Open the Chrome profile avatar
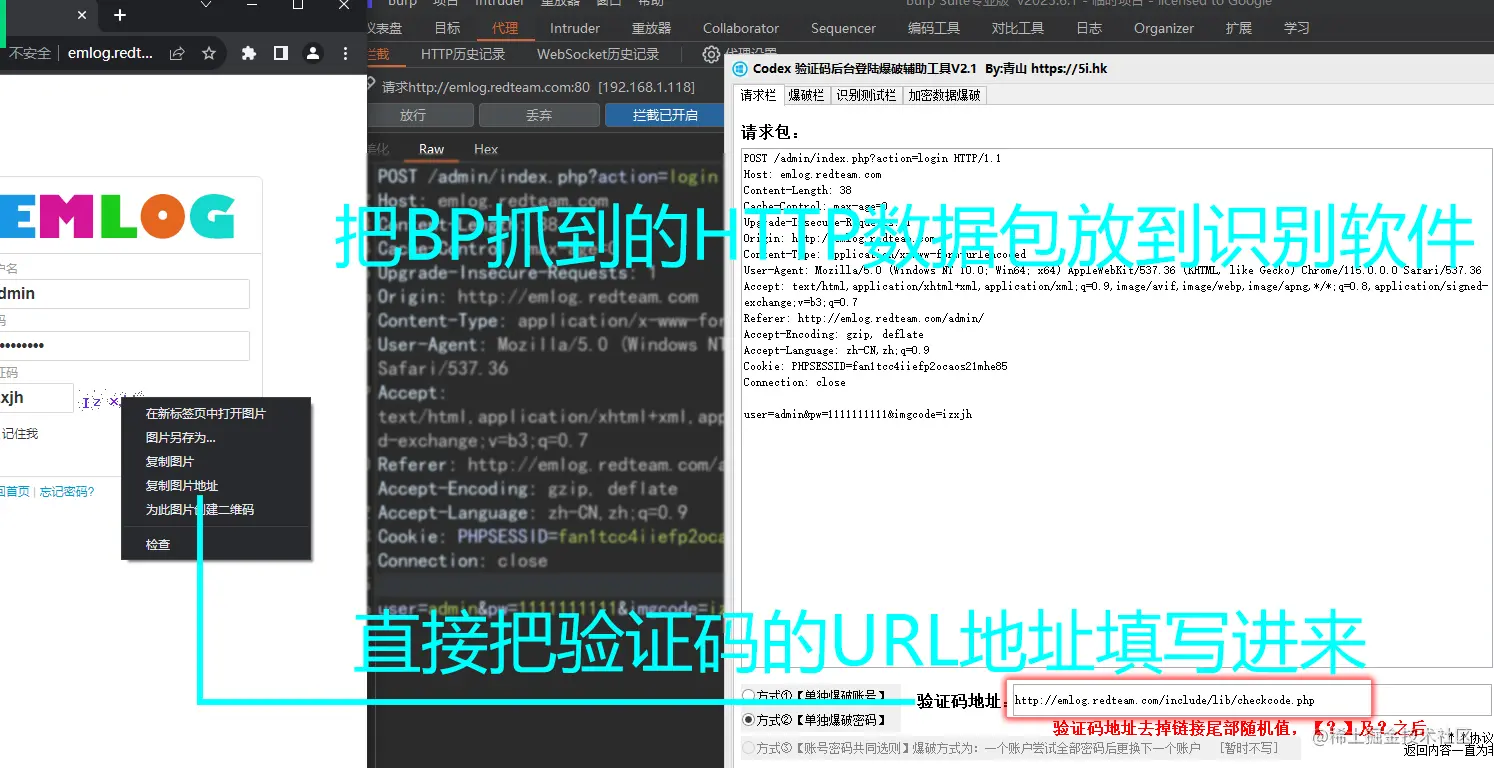This screenshot has height=768, width=1494. click(313, 53)
